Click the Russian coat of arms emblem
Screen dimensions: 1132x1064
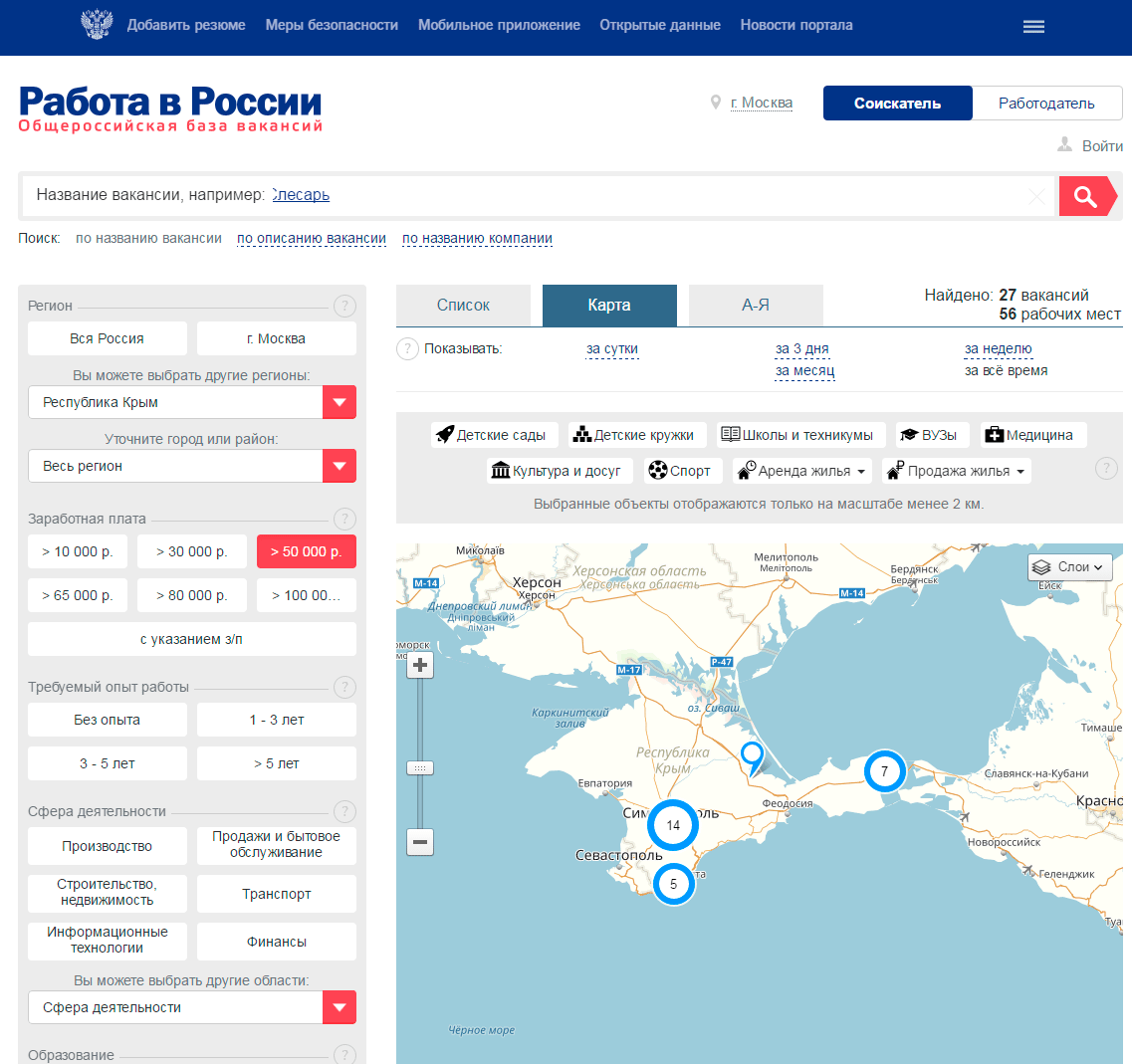click(96, 24)
